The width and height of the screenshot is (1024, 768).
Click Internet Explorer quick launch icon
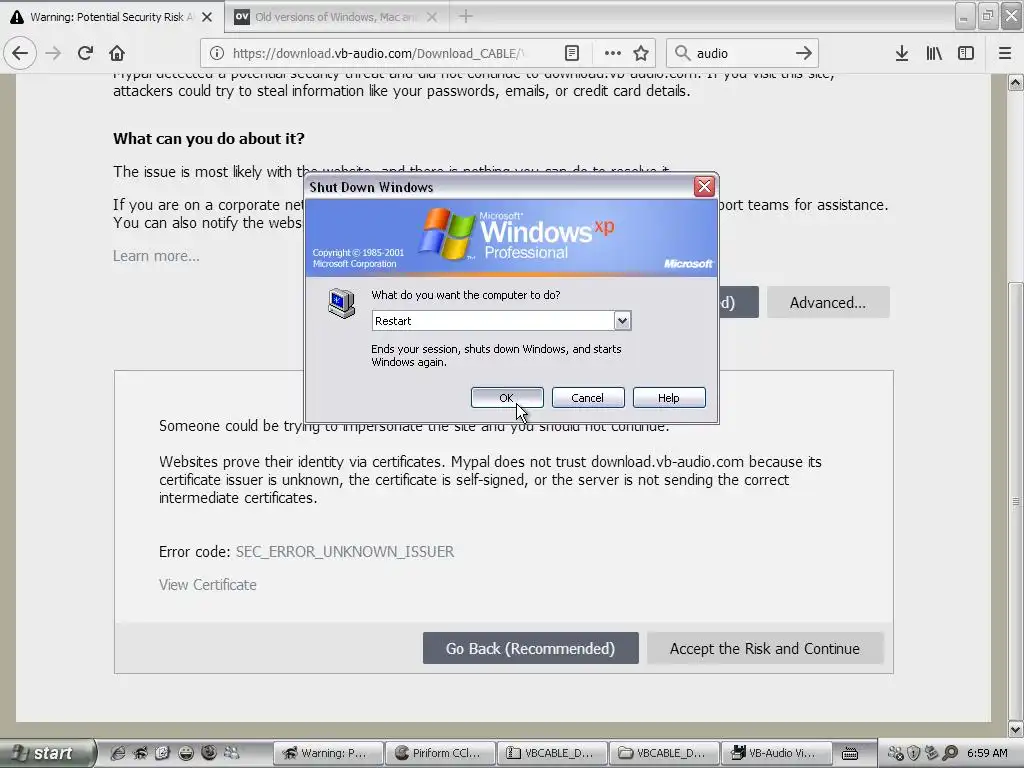click(x=118, y=753)
